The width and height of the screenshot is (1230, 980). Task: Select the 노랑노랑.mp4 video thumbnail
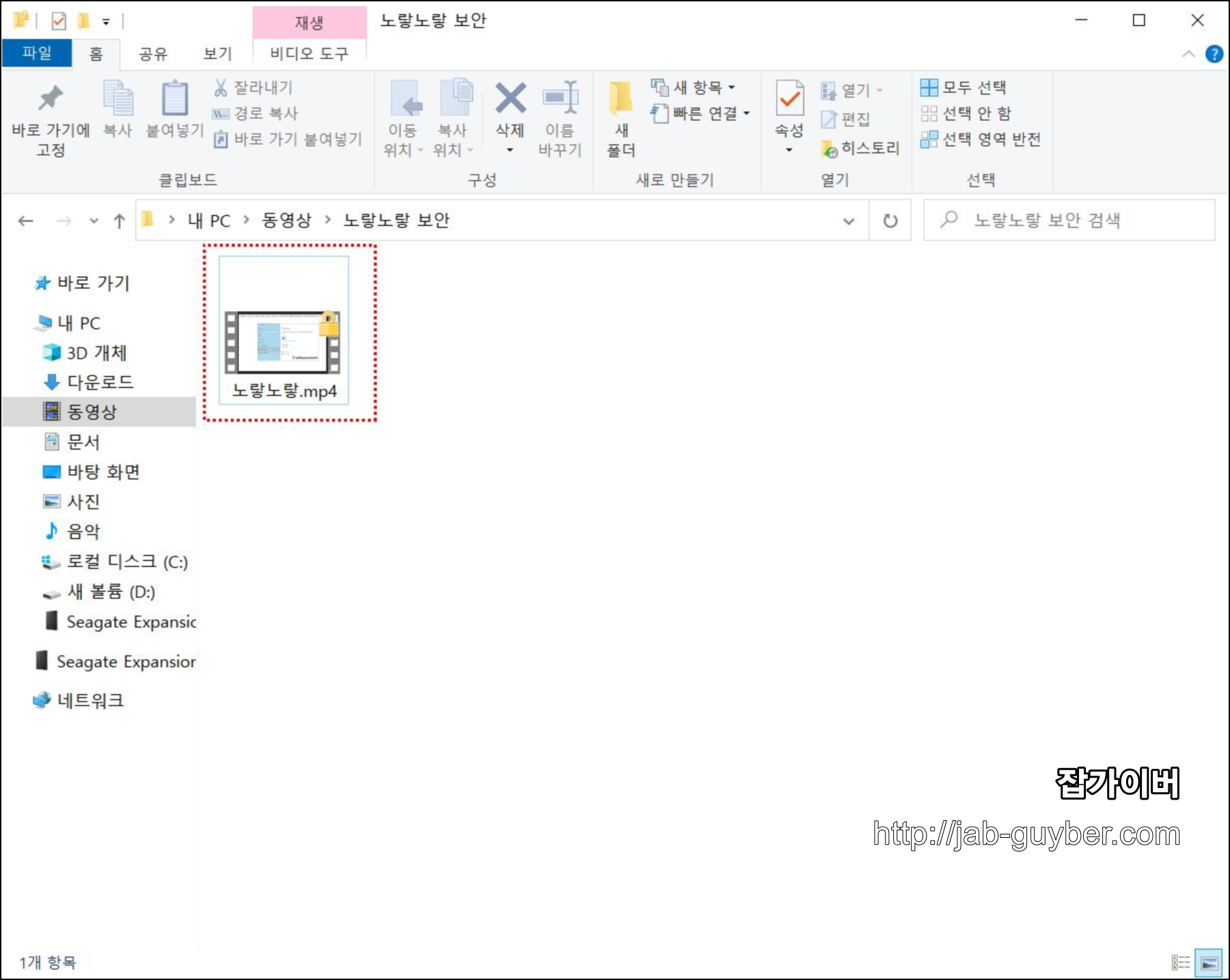tap(284, 330)
